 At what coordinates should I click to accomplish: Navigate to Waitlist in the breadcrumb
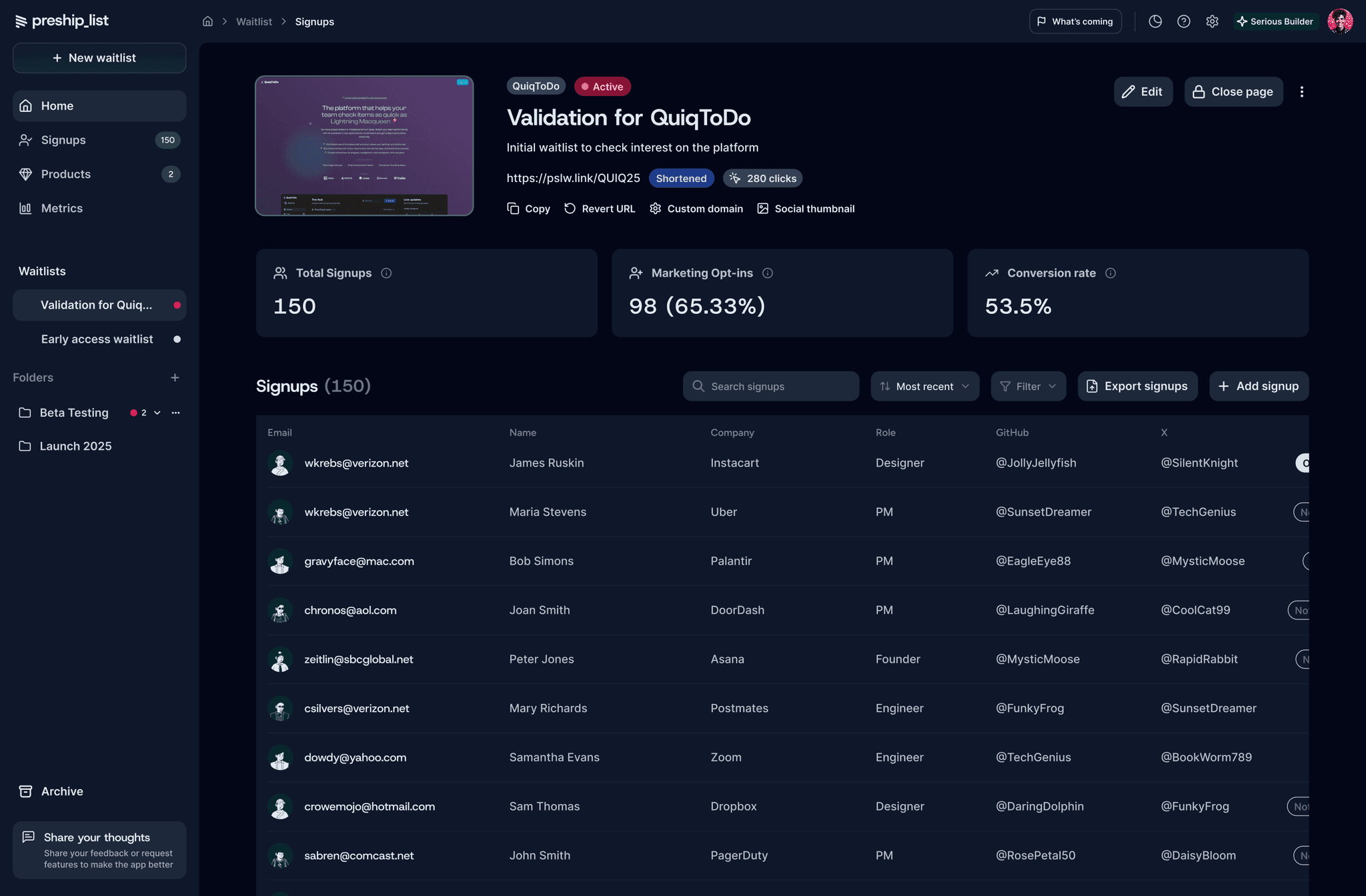[253, 21]
